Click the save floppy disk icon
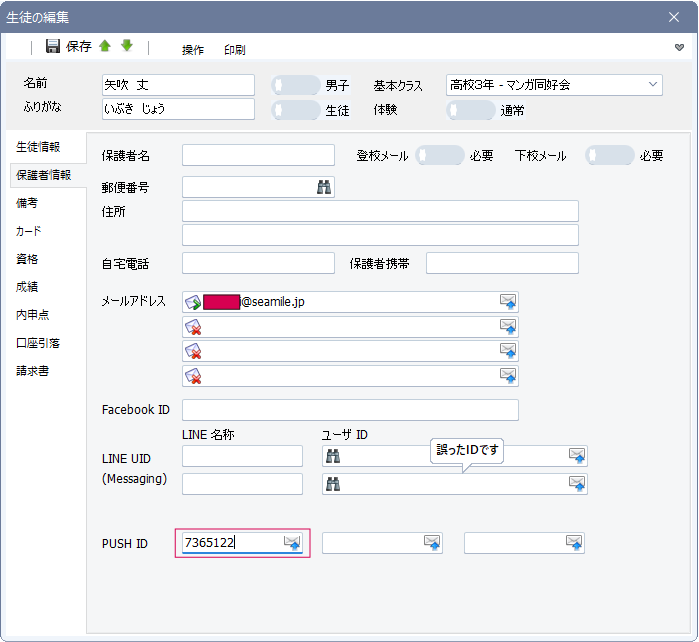The width and height of the screenshot is (699, 642). click(x=53, y=47)
